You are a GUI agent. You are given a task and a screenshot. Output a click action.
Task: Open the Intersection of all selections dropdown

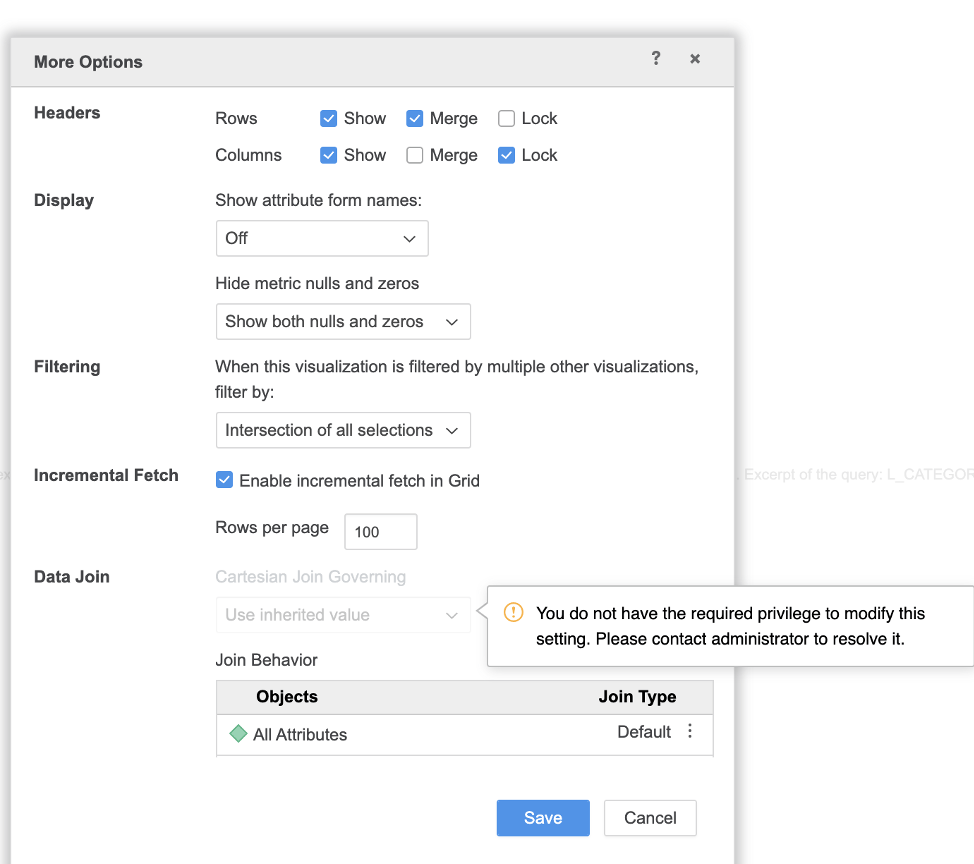point(343,431)
